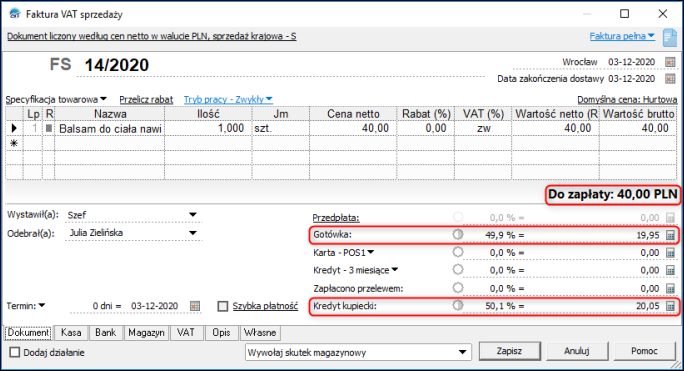Switch to the Własne tab
Viewport: 684px width, 371px height.
click(260, 333)
